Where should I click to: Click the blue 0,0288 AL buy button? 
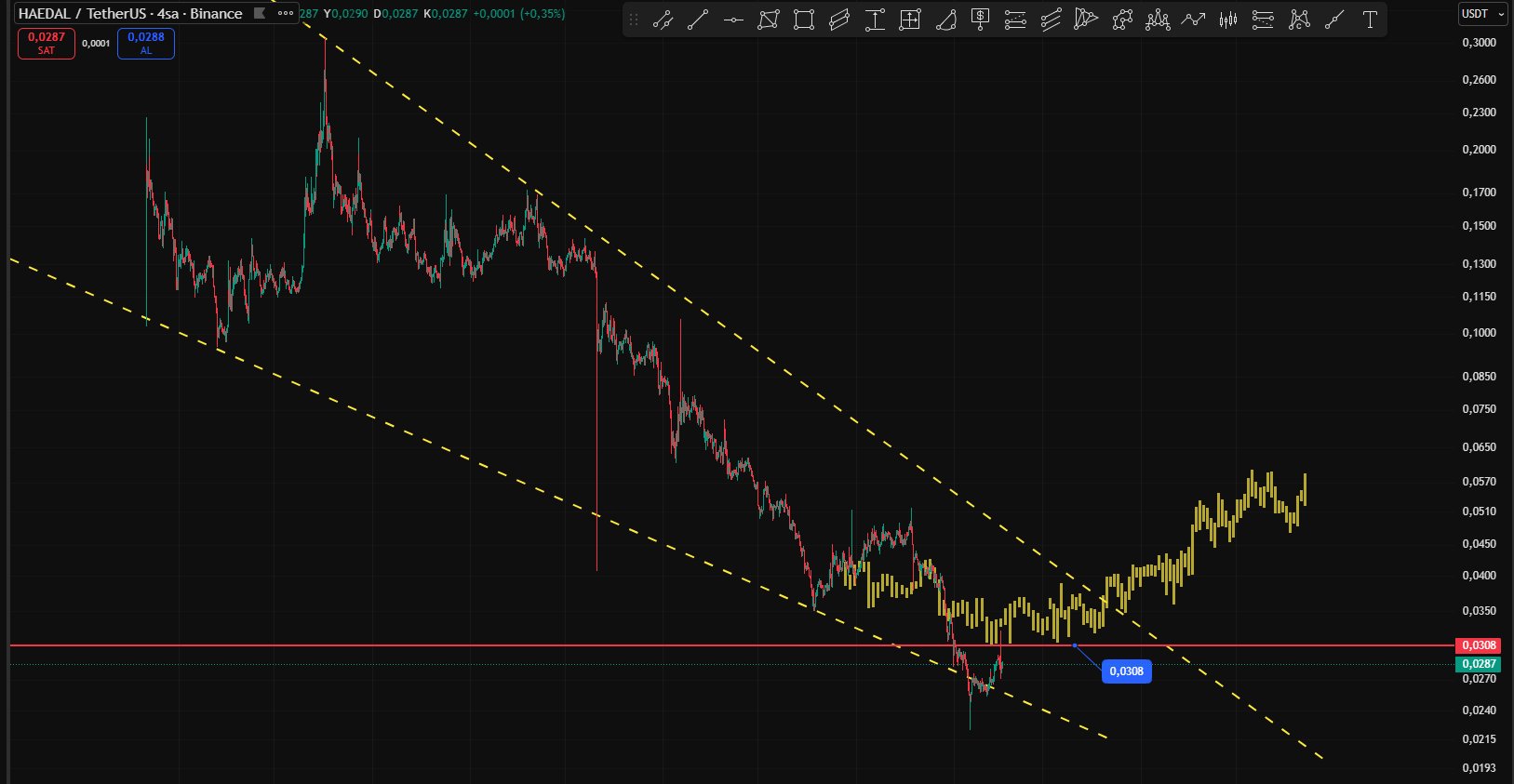click(x=146, y=44)
